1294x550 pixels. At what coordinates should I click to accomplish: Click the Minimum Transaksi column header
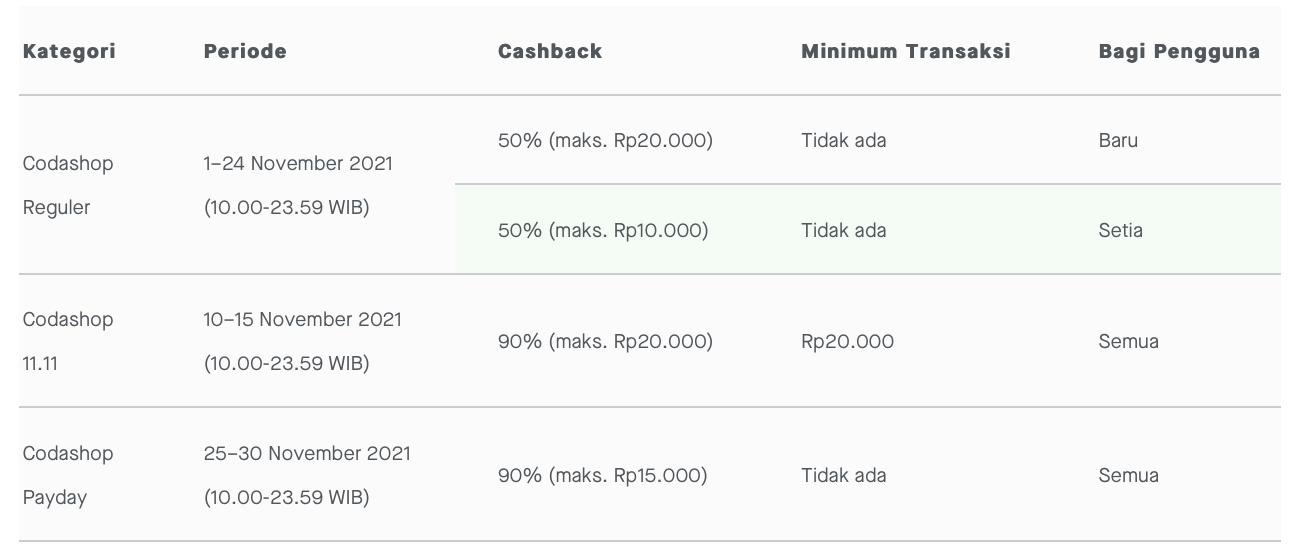tap(906, 51)
